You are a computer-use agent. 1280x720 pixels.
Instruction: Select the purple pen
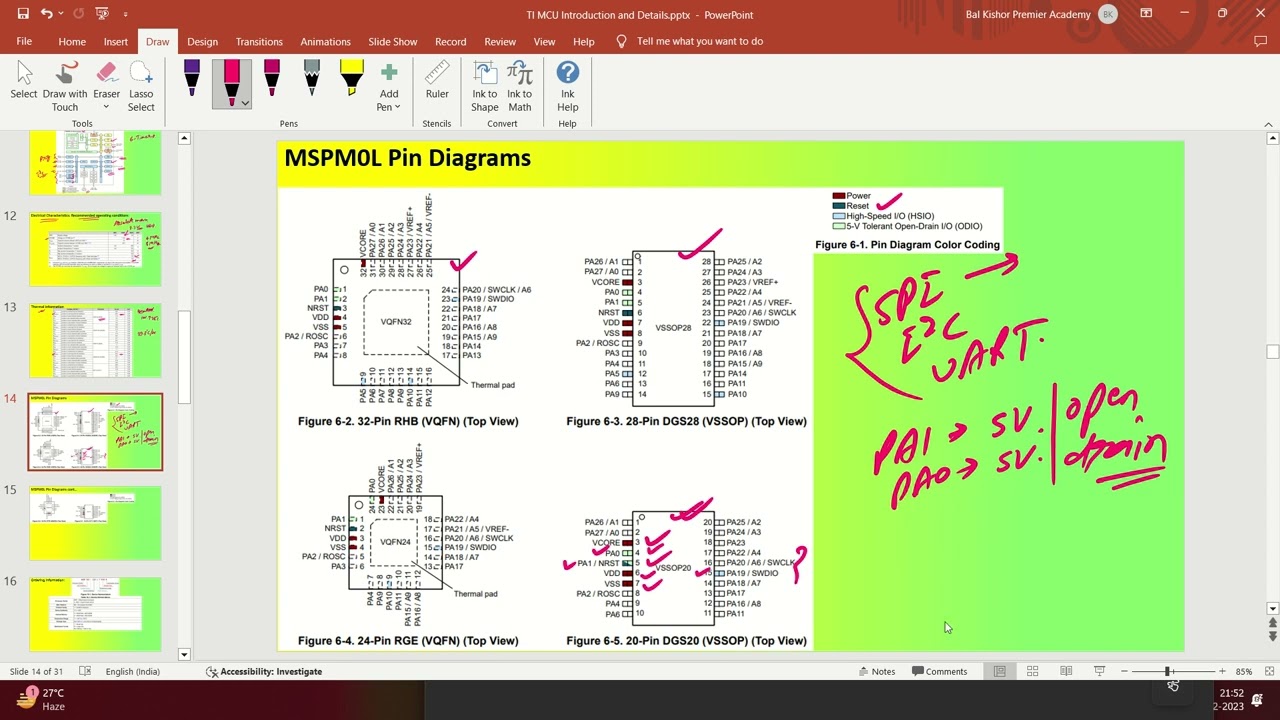tap(192, 79)
